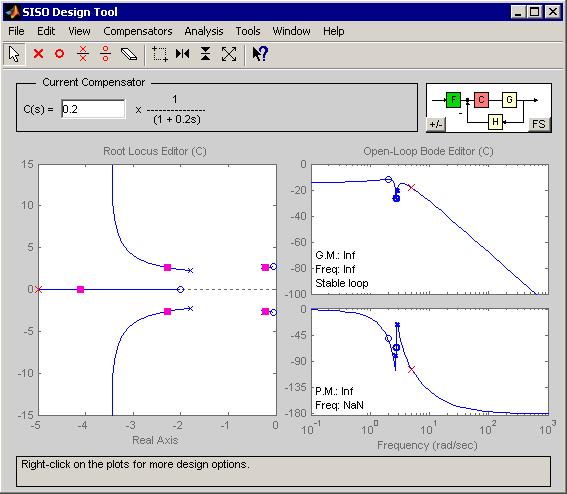Click the Real Axis label
The image size is (567, 494).
click(x=155, y=440)
